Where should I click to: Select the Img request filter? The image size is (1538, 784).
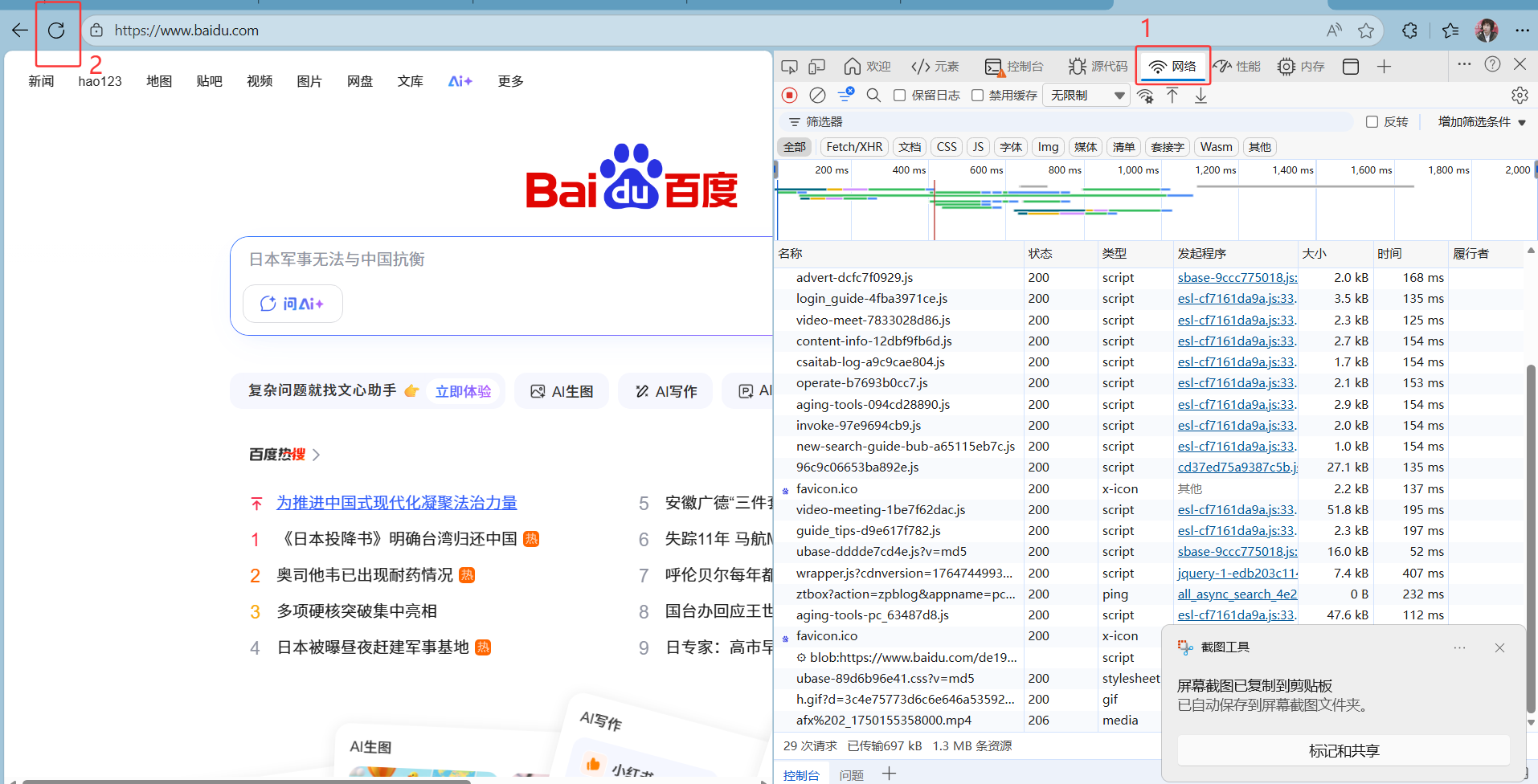[x=1048, y=147]
